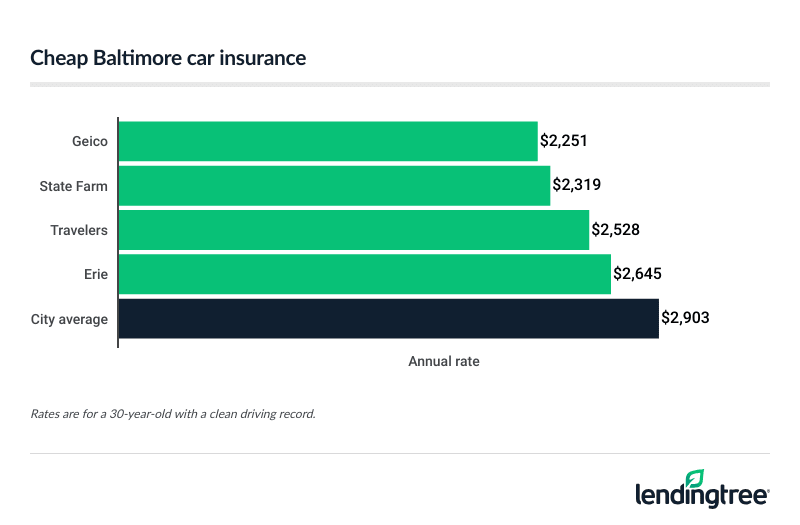800x525 pixels.
Task: Click the lendingtree wordmark text
Action: (x=701, y=495)
